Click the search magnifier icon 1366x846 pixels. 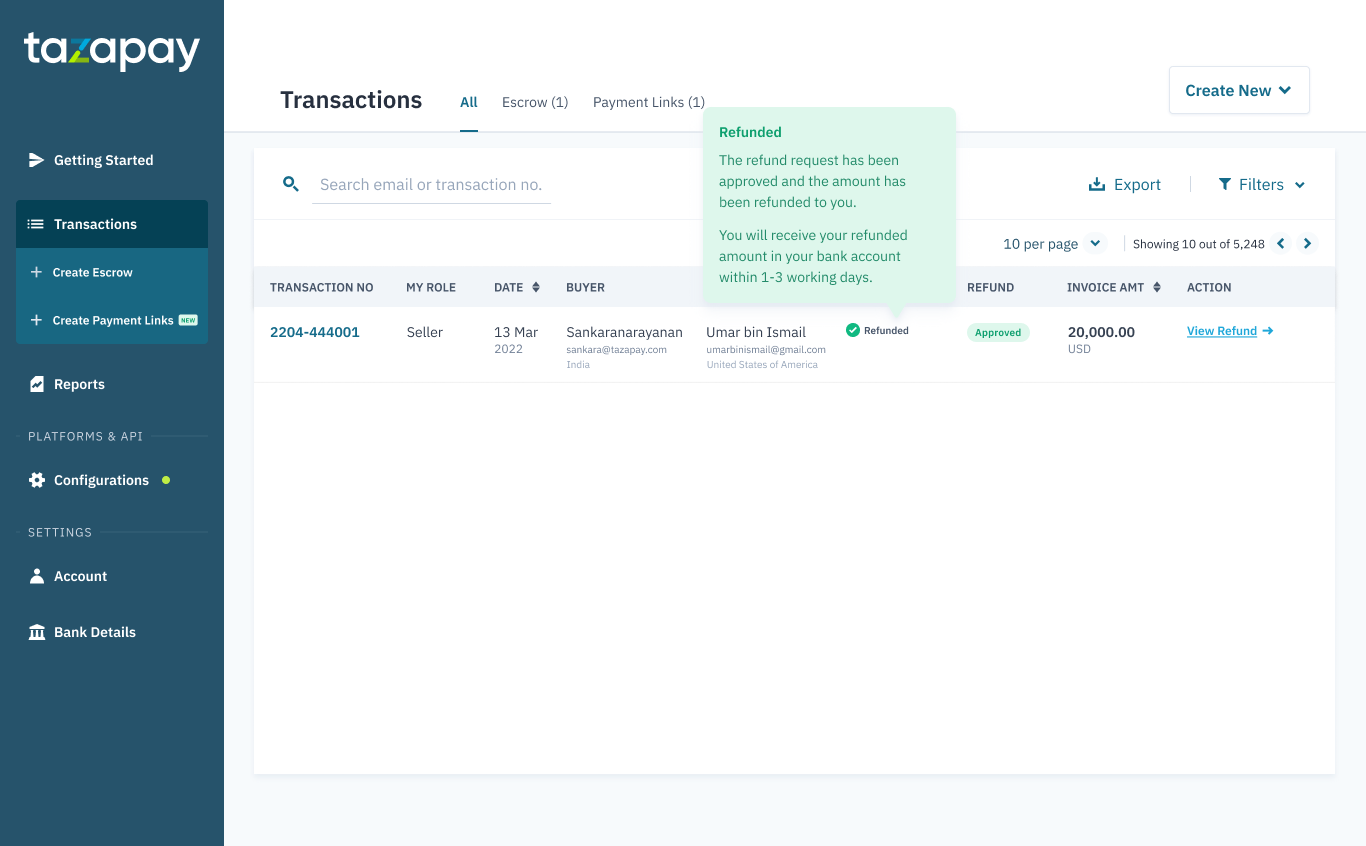(x=291, y=184)
